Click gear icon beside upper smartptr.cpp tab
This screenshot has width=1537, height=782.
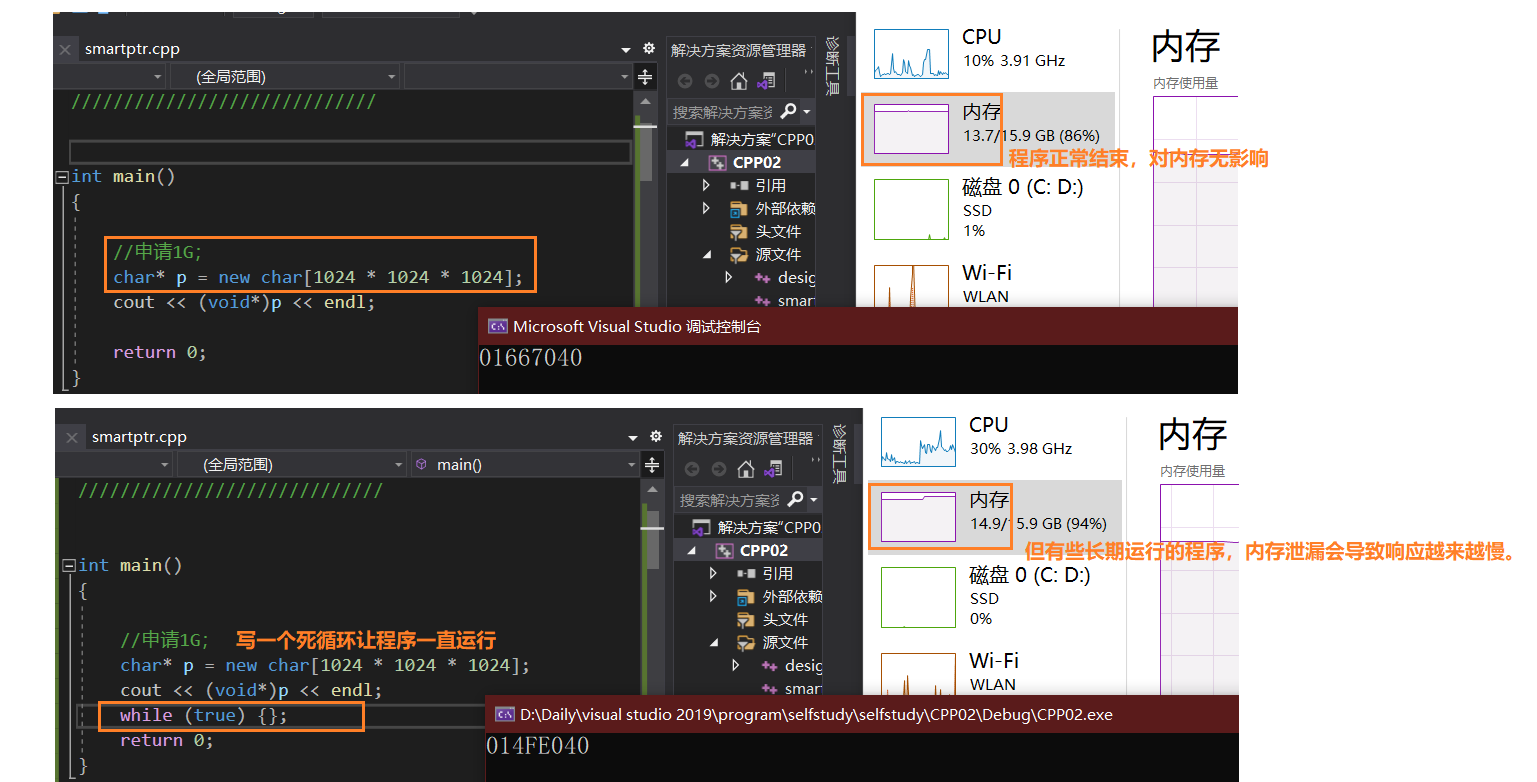tap(649, 48)
